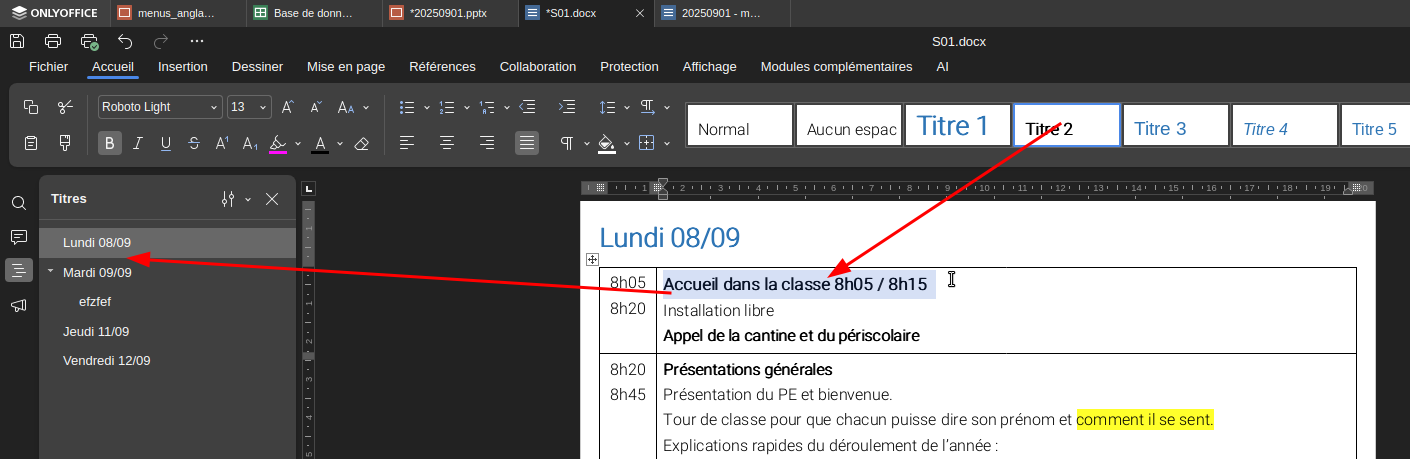Viewport: 1410px width, 459px height.
Task: Undo the last action
Action: click(125, 41)
